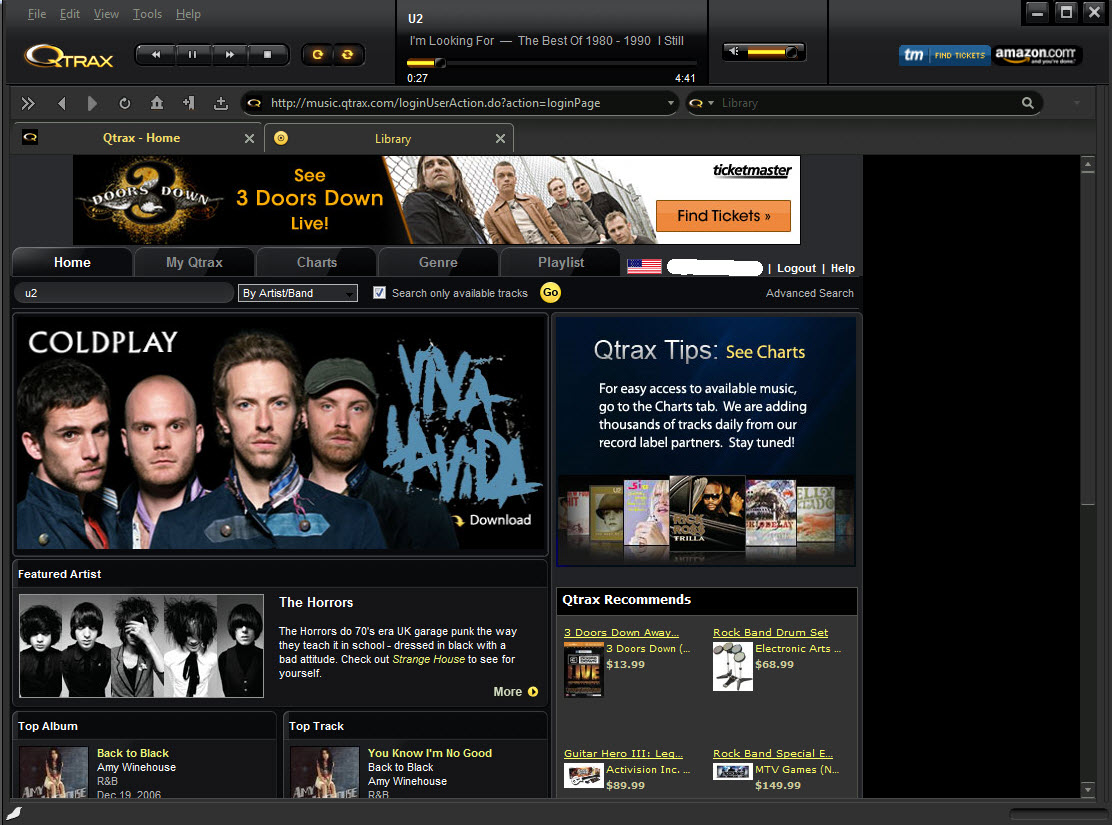This screenshot has width=1112, height=825.
Task: Skip to the previous track
Action: [155, 55]
